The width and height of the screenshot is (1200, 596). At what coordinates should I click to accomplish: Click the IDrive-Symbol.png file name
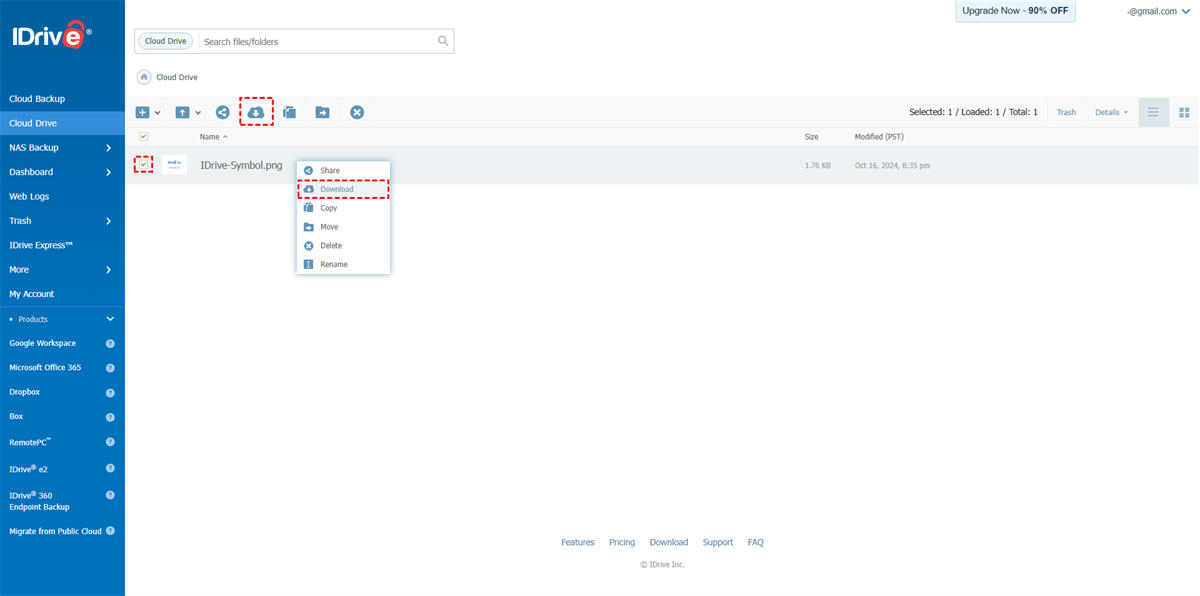pos(241,165)
